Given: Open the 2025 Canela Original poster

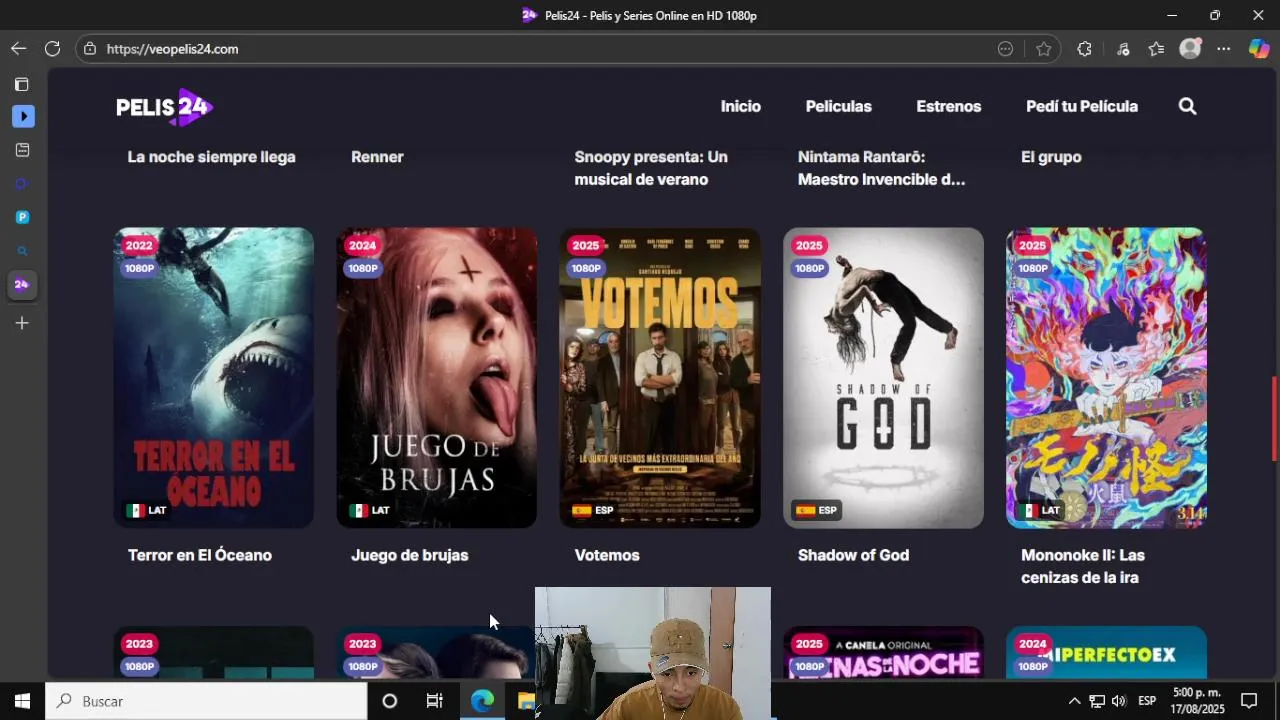Looking at the screenshot, I should point(883,652).
